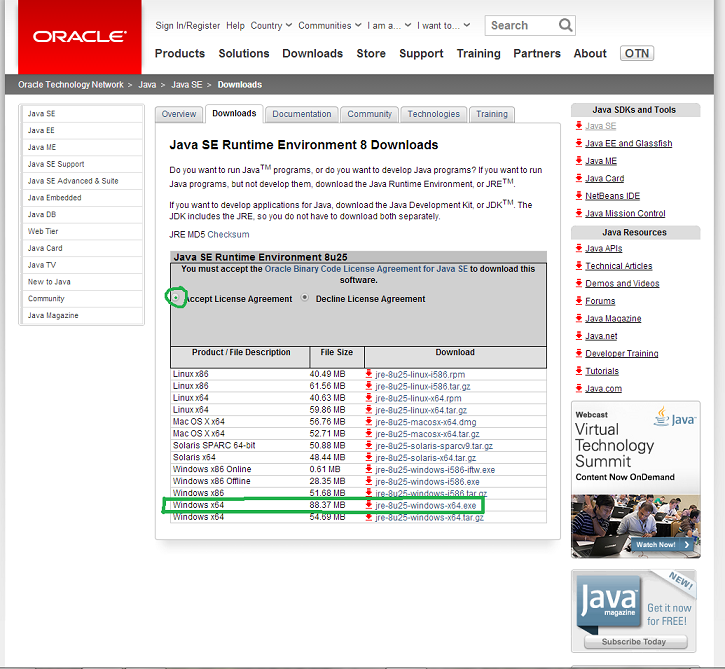Click Help link in top bar
Image resolution: width=725 pixels, height=669 pixels.
(235, 25)
